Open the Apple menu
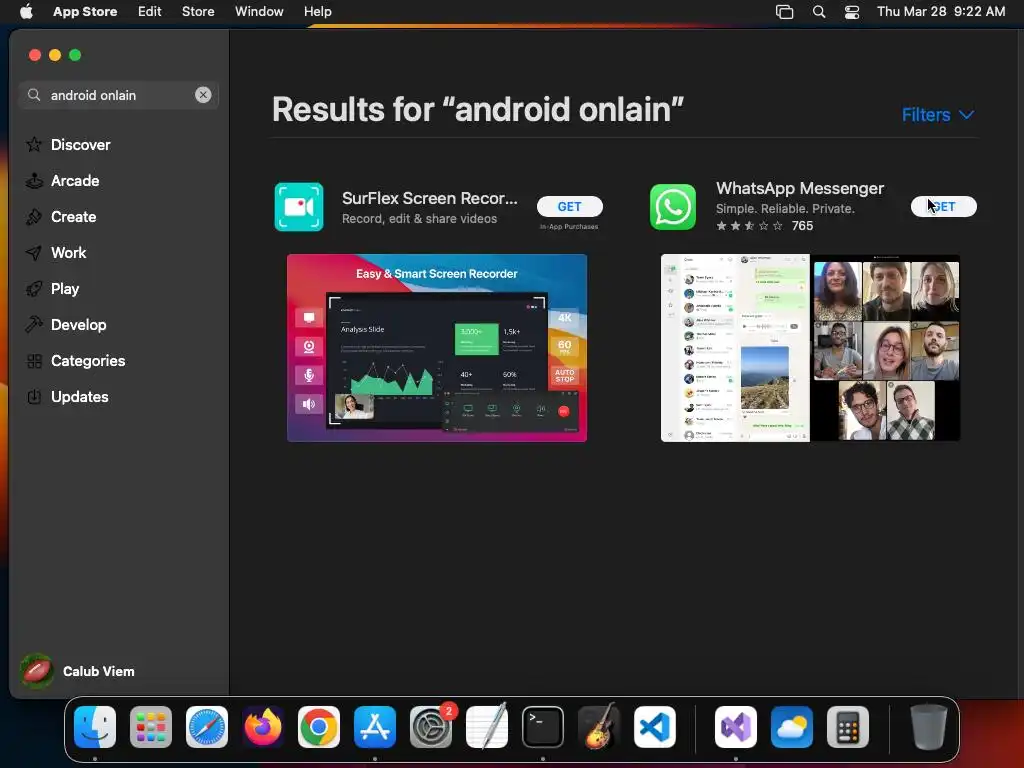This screenshot has height=768, width=1024. pyautogui.click(x=26, y=11)
